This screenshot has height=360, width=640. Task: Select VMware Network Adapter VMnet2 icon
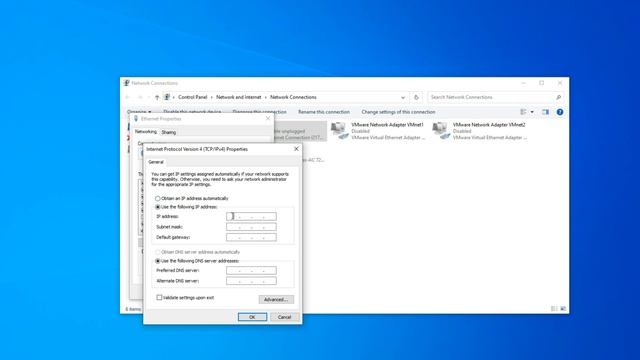(x=441, y=131)
